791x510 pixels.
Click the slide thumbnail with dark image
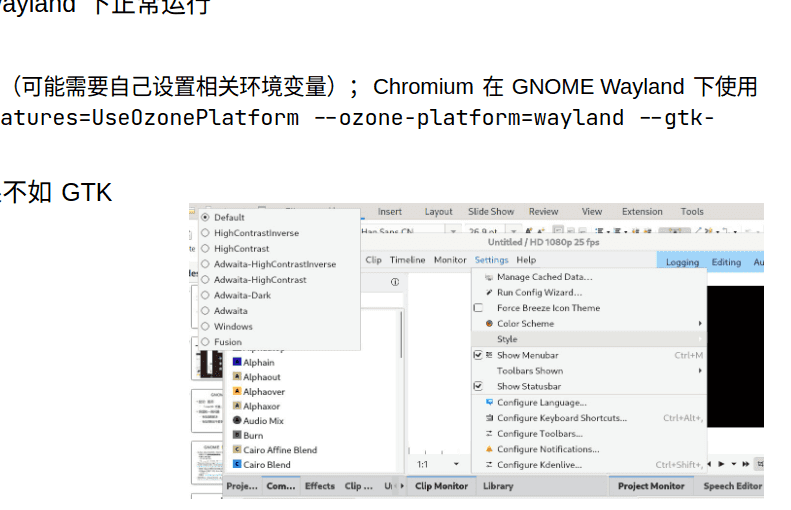pos(208,362)
